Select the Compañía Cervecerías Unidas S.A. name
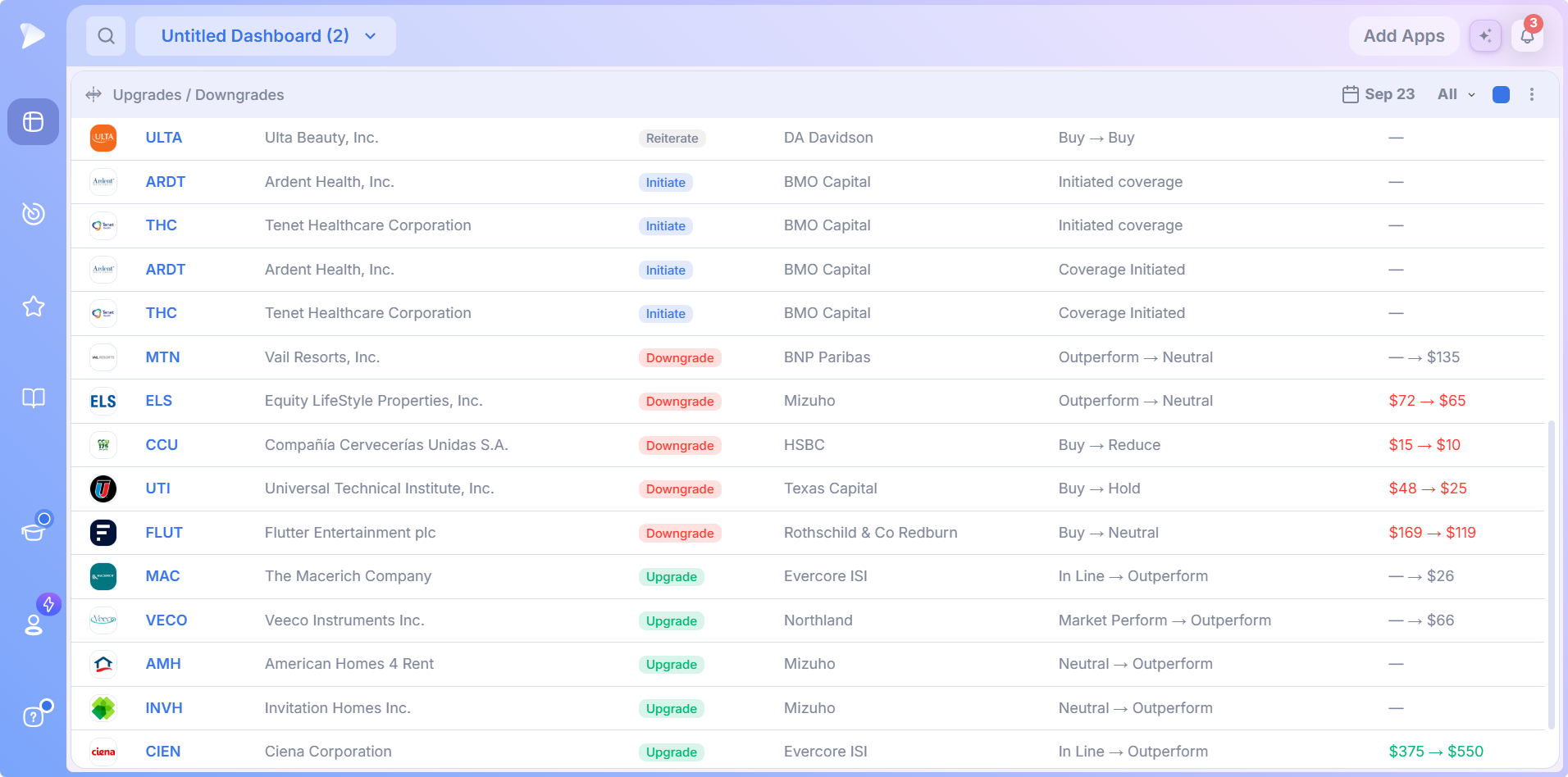 coord(386,445)
